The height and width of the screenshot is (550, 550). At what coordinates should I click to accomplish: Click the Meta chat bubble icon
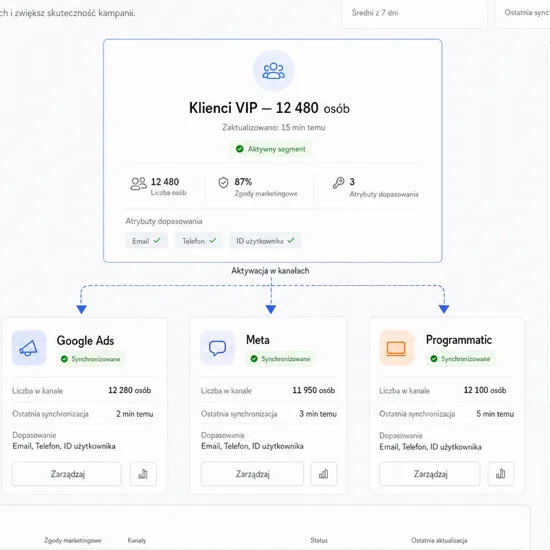tap(217, 348)
